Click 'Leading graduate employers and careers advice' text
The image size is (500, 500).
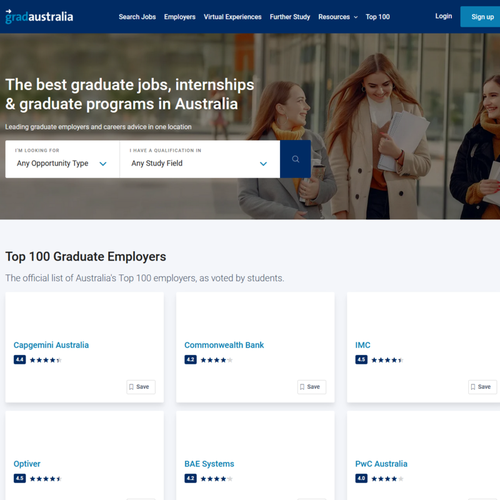coord(98,127)
